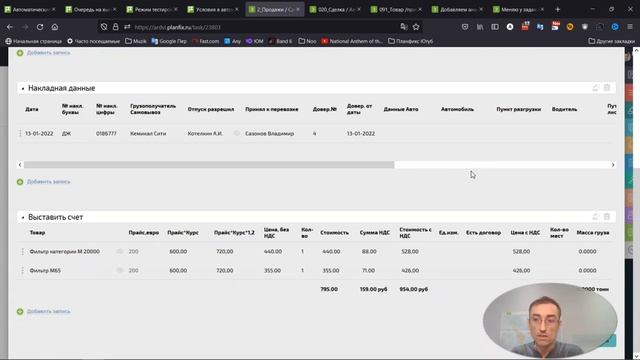Click the presenter webcam video bubble
This screenshot has width=640, height=360.
pyautogui.click(x=550, y=320)
